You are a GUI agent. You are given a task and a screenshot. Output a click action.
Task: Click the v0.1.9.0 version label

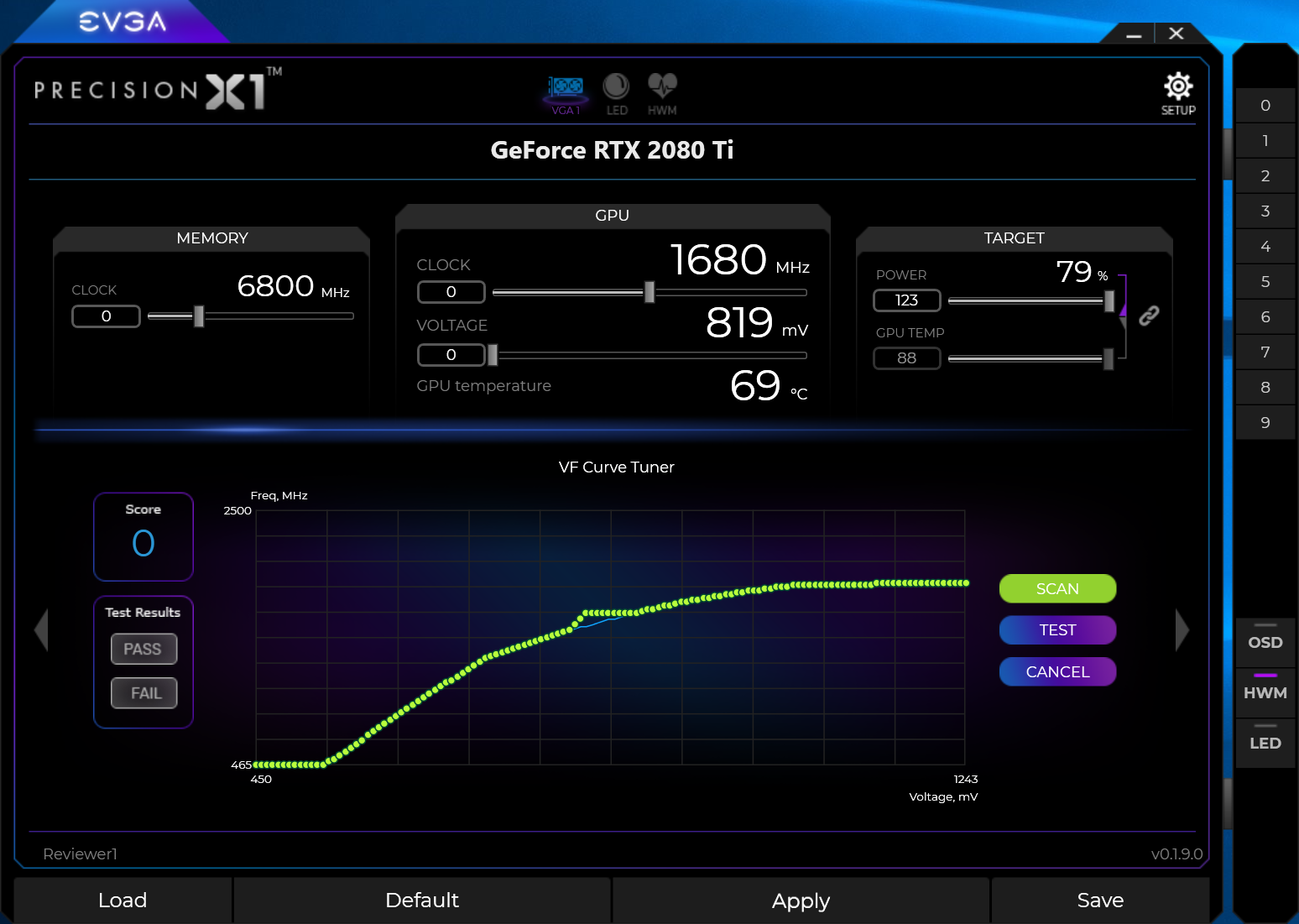point(1176,854)
